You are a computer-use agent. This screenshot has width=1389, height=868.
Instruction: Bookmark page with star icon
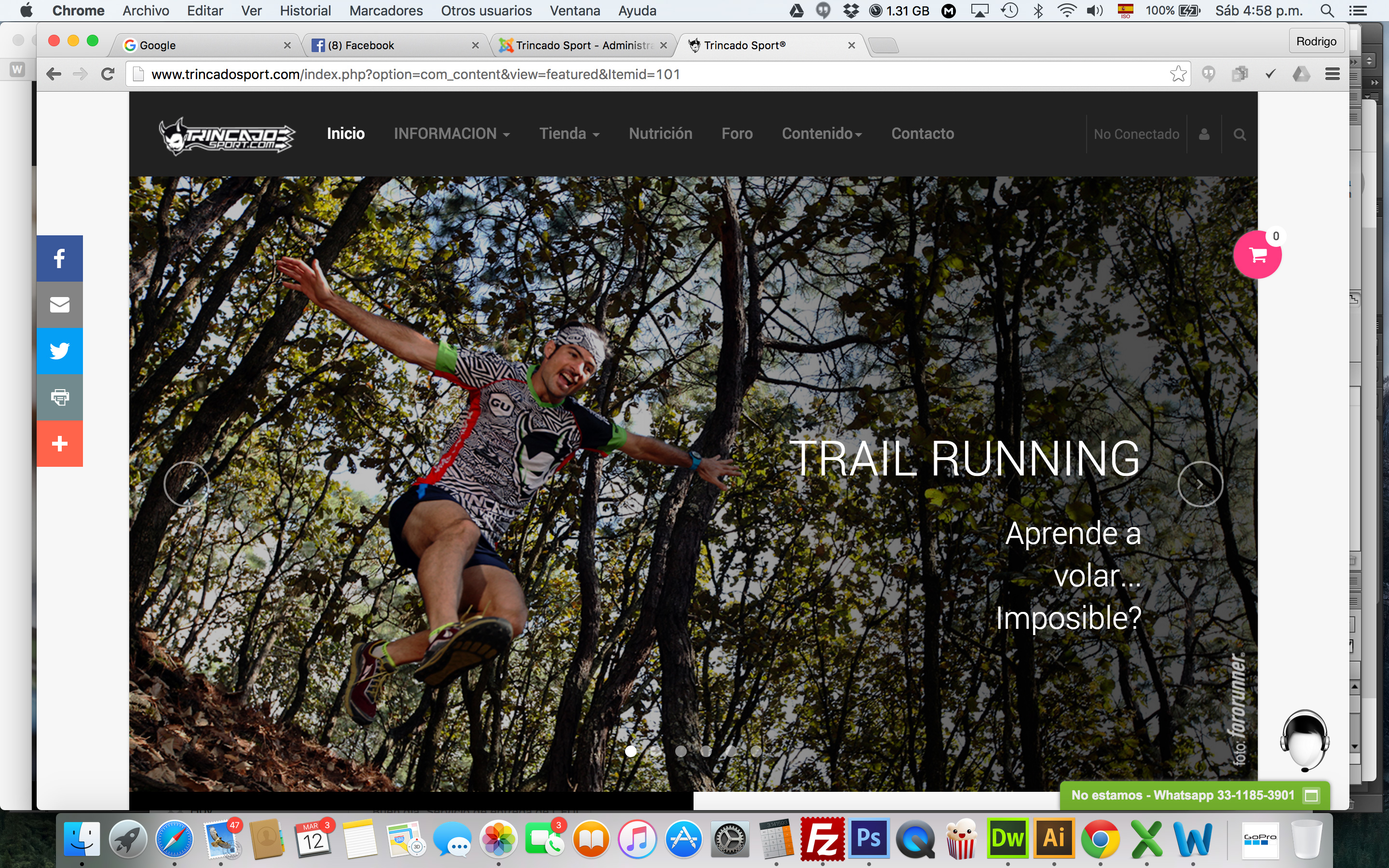pos(1178,74)
